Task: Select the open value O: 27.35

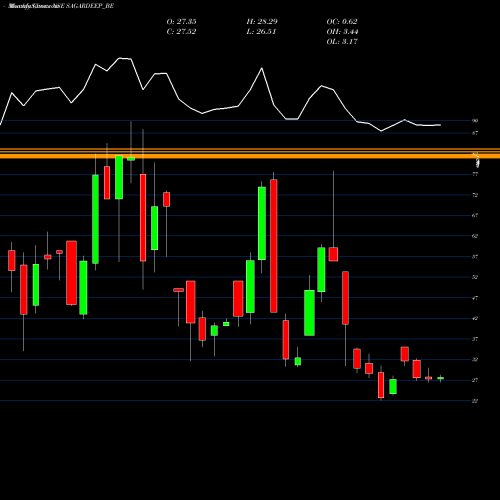Action: 181,21
